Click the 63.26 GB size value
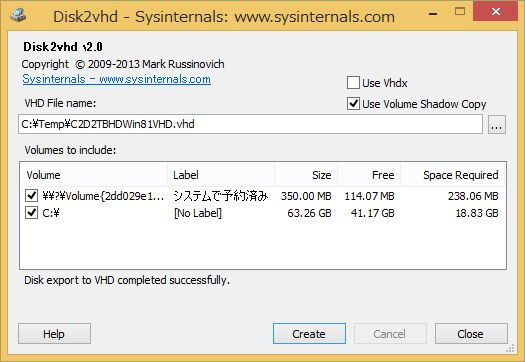 click(309, 213)
